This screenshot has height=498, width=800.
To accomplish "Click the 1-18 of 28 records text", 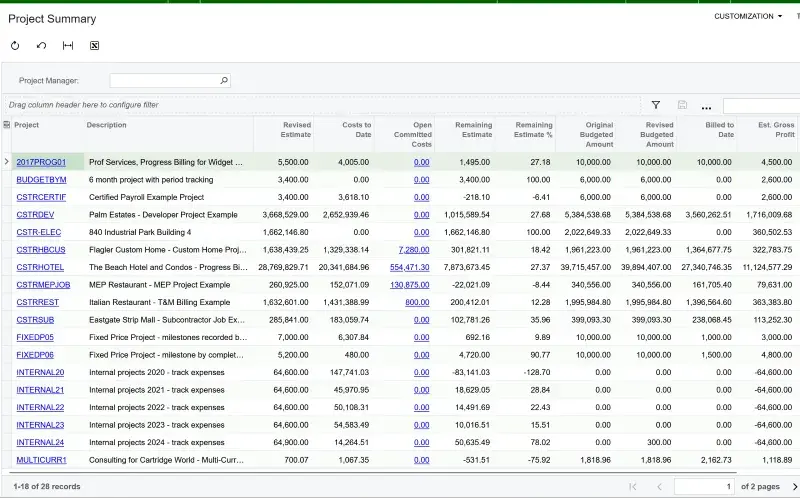I will [47, 486].
